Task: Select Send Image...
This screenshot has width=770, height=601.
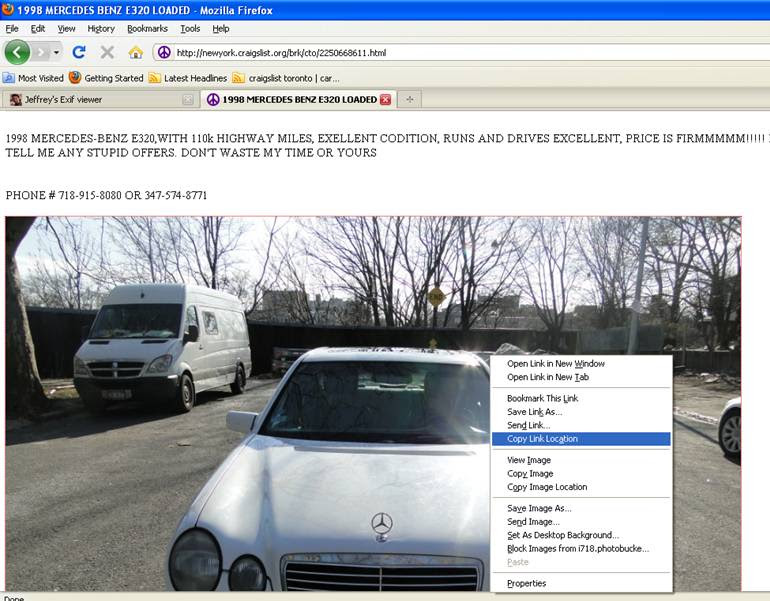Action: (x=581, y=522)
